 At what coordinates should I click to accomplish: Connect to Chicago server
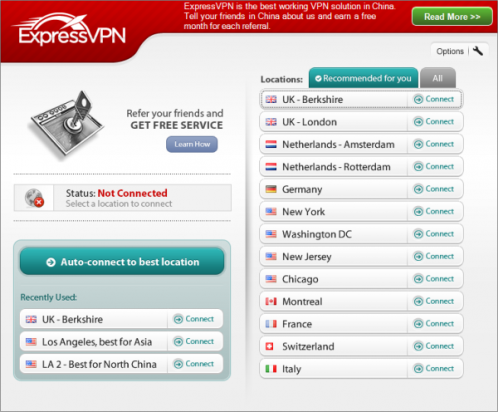(434, 279)
